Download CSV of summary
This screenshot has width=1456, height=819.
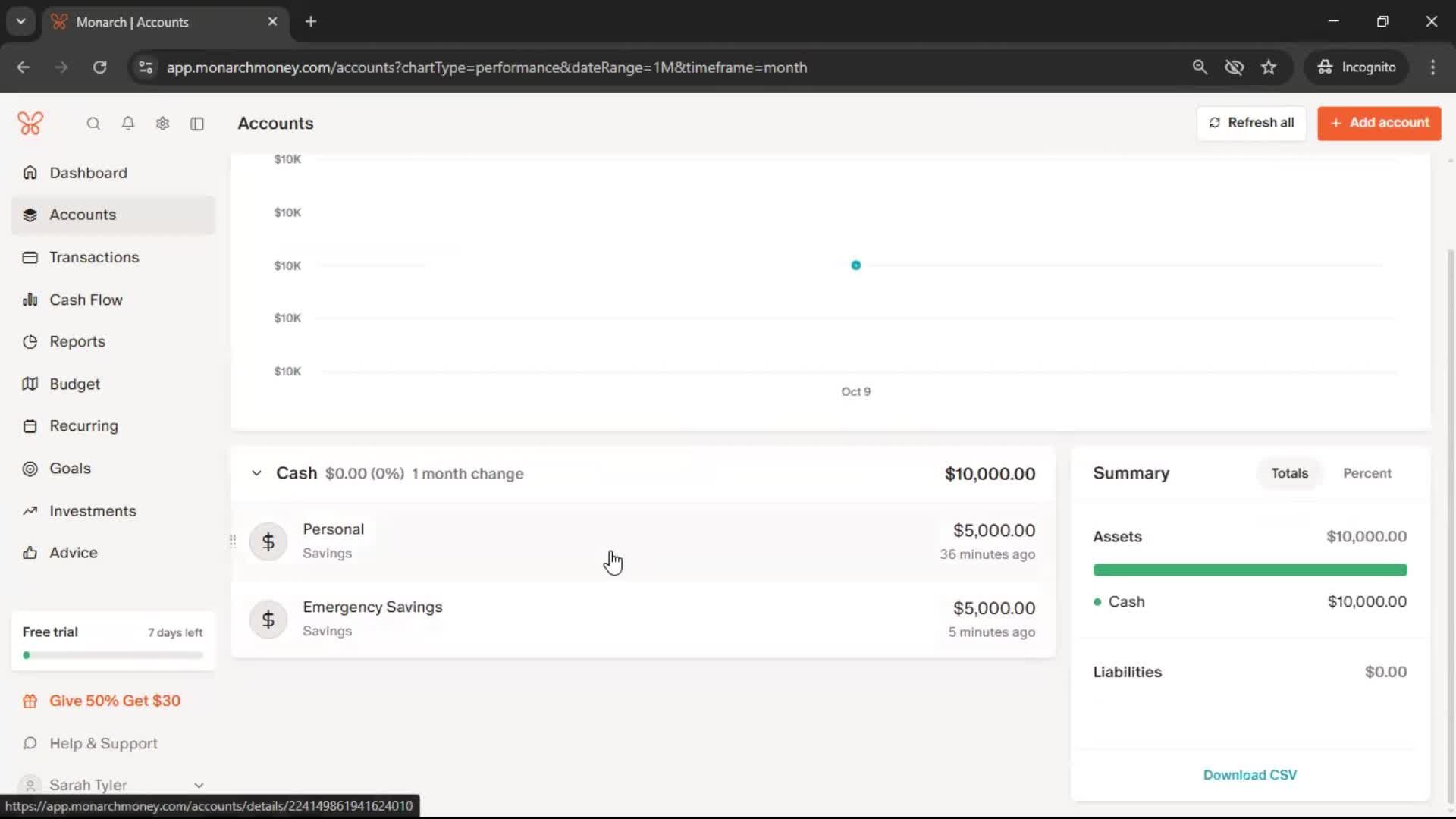pos(1250,774)
